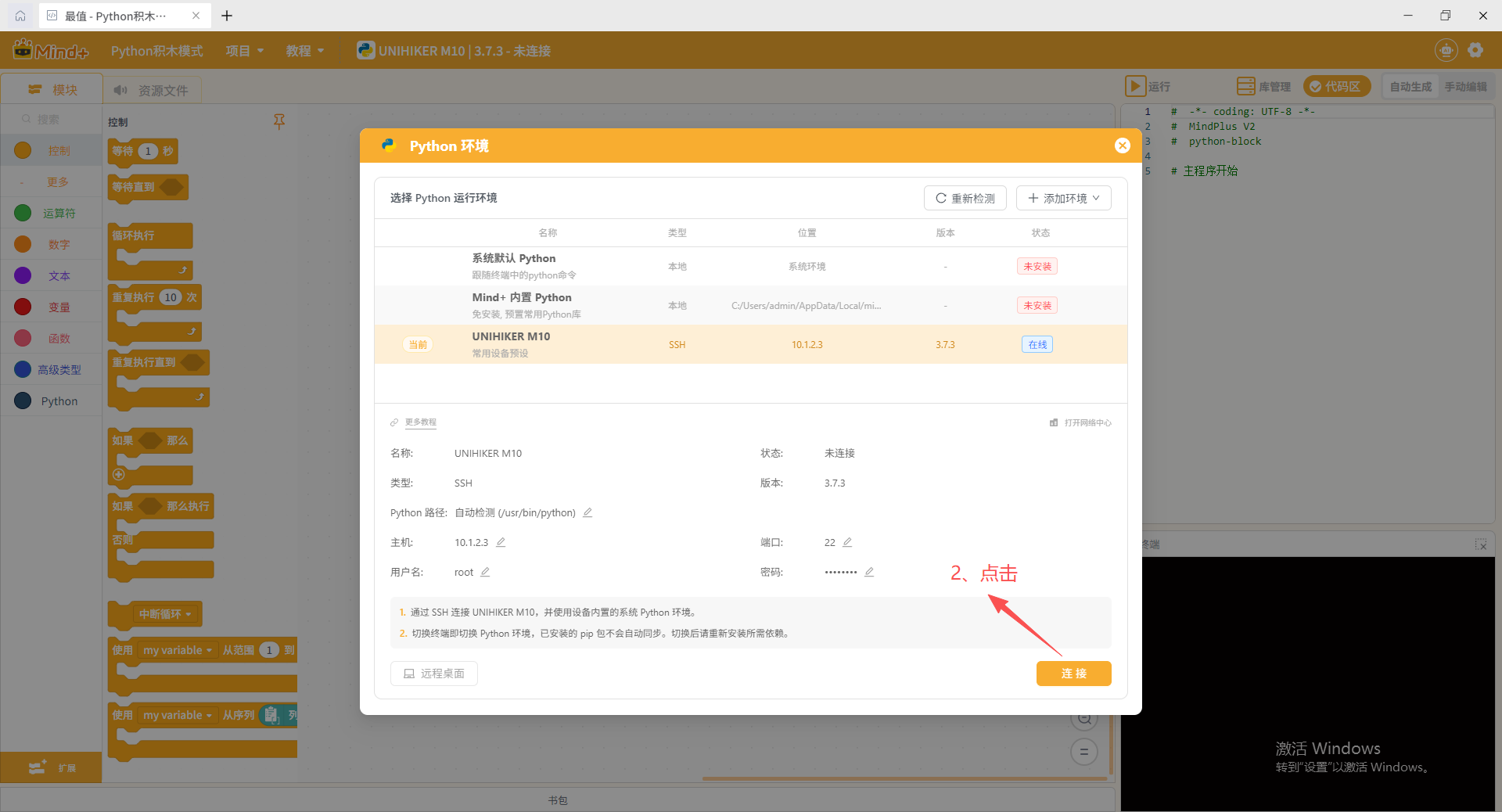Edit the 端口 22 pencil icon
1502x812 pixels.
847,542
